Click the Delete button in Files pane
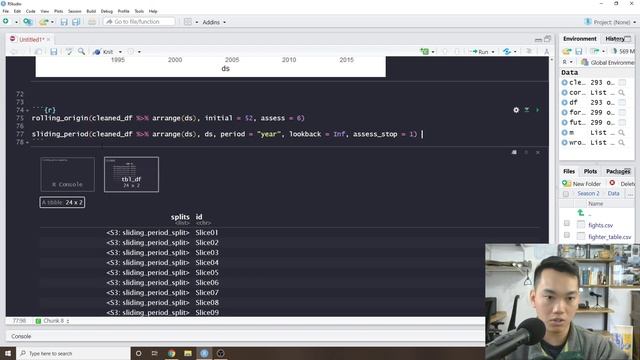 pyautogui.click(x=622, y=184)
